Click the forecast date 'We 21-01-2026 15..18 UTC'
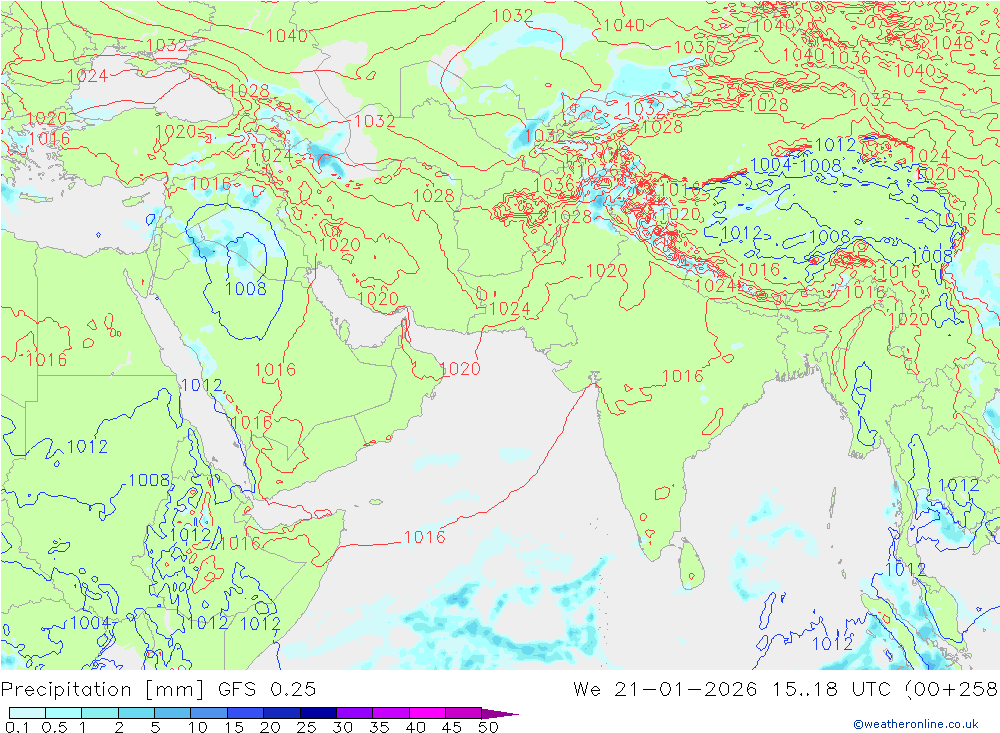 coord(734,690)
